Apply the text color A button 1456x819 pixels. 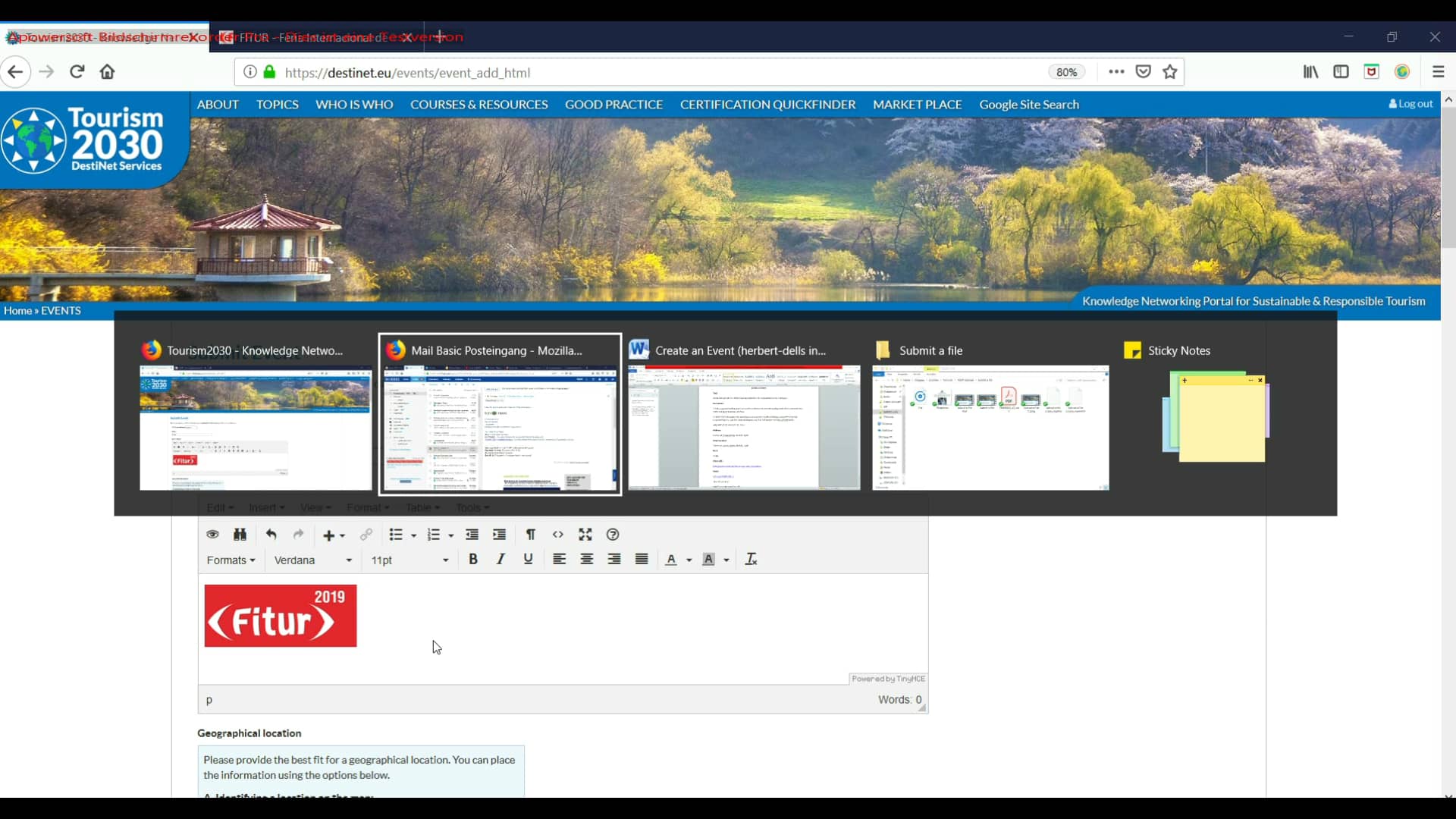(x=671, y=560)
